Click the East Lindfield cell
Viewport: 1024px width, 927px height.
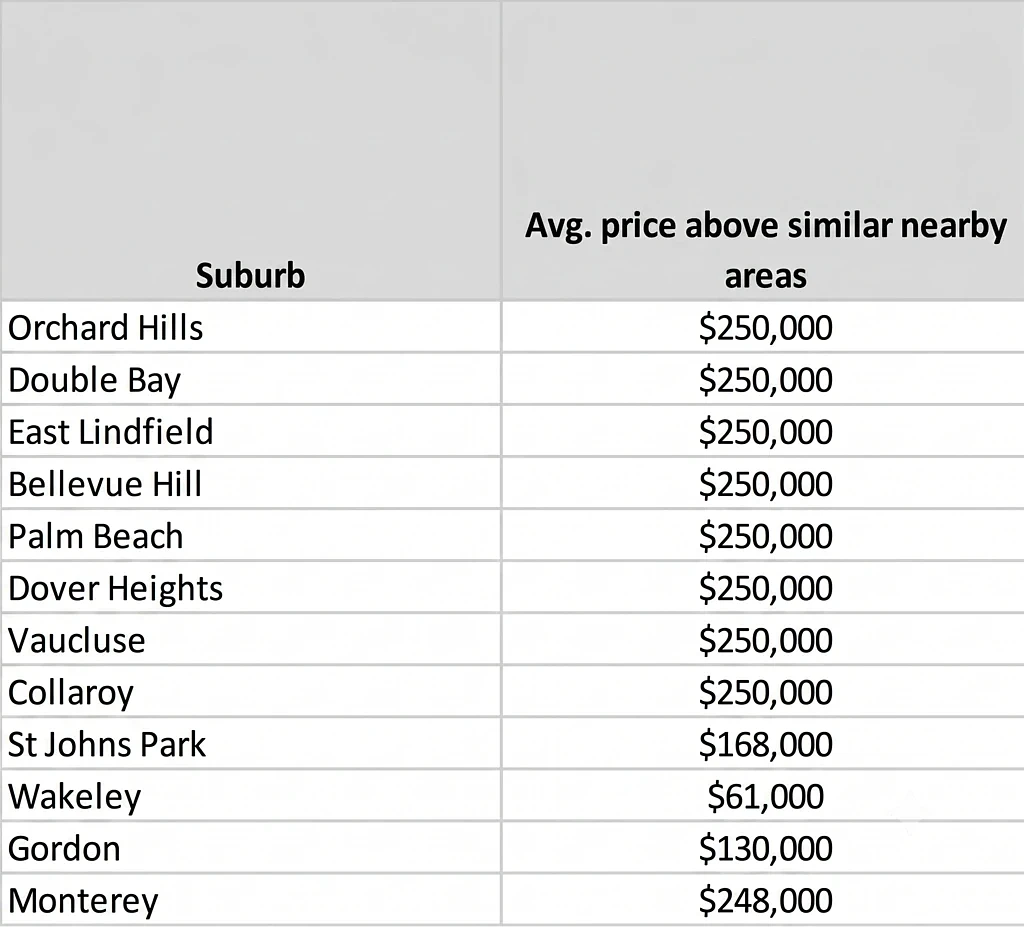pos(251,431)
